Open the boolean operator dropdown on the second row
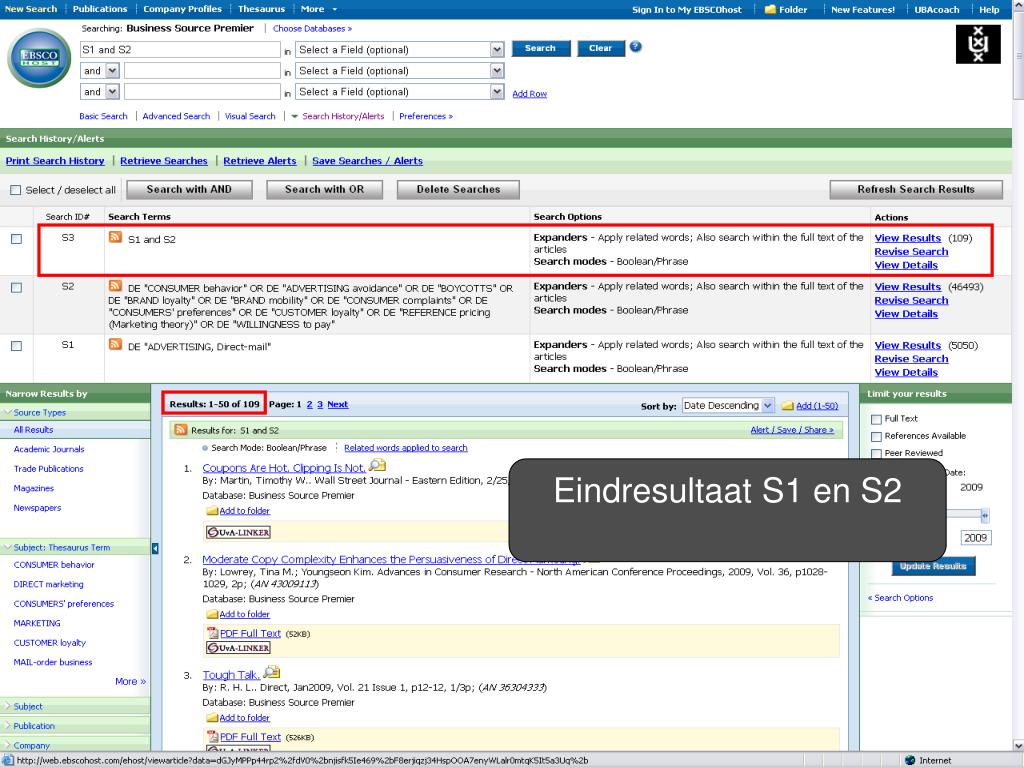This screenshot has height=768, width=1024. (100, 71)
